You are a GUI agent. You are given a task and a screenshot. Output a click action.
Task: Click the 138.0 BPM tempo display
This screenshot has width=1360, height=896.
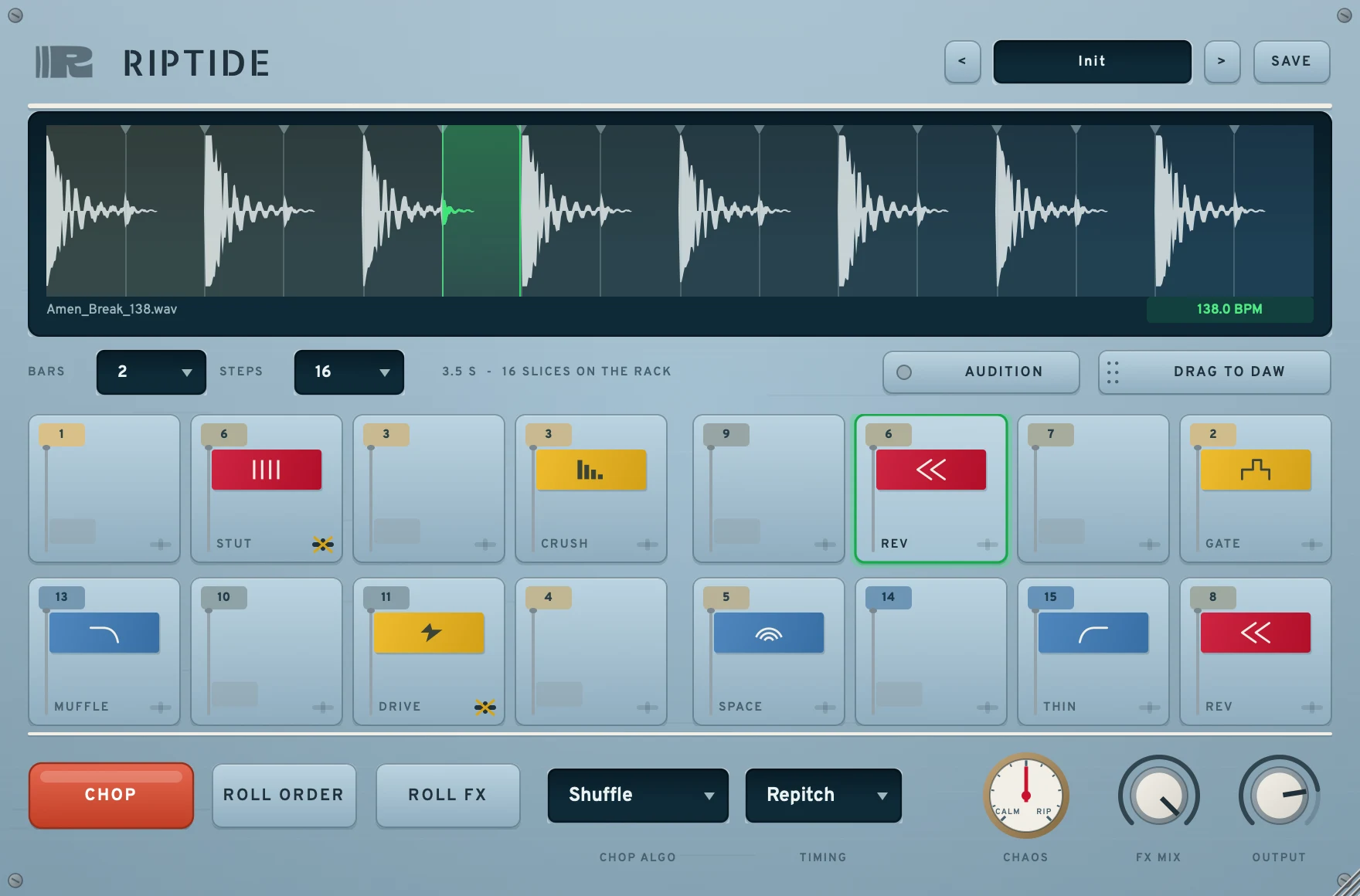coord(1229,309)
